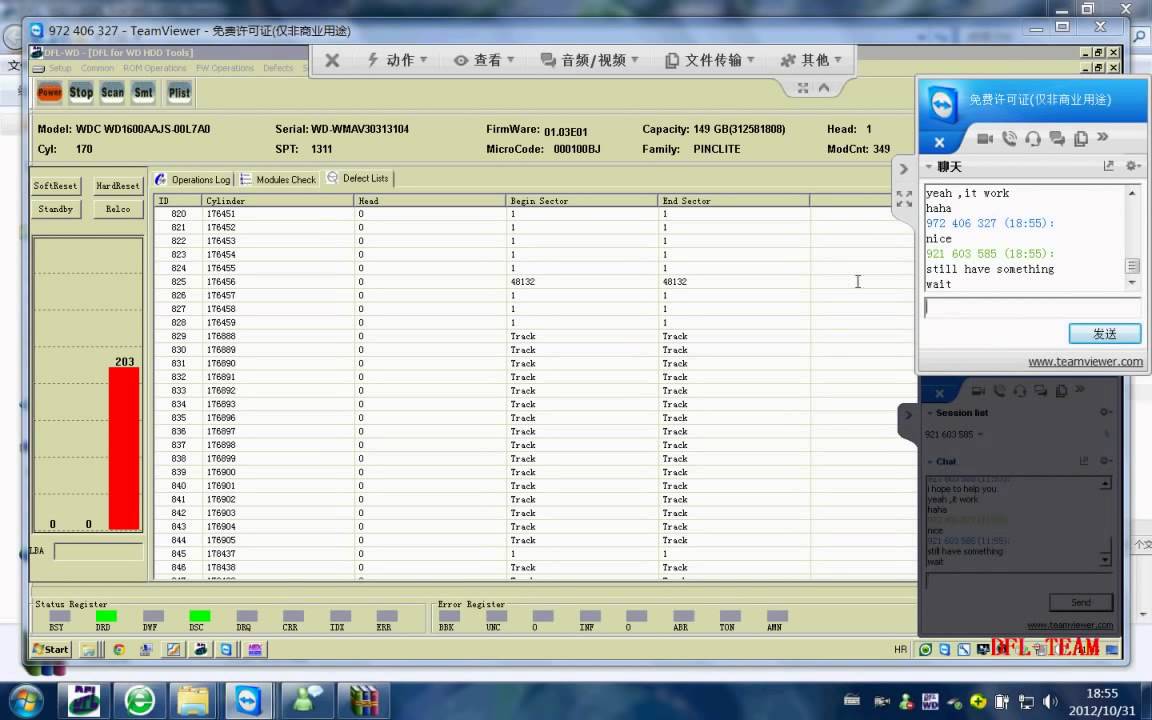1152x720 pixels.
Task: Start a Scan from the toolbar
Action: coord(112,93)
